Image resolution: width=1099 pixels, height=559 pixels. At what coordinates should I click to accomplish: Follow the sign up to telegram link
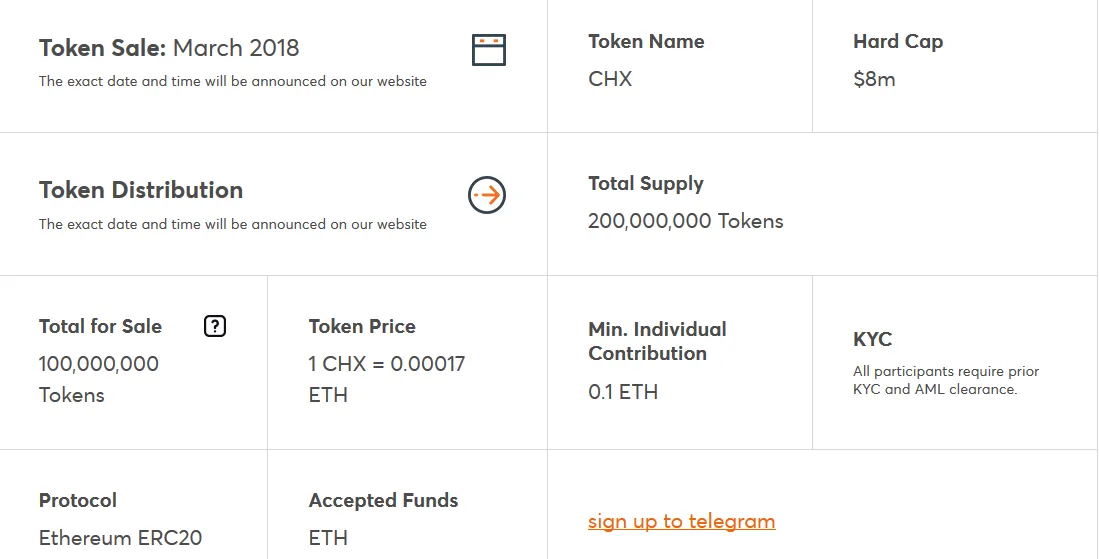[x=681, y=521]
